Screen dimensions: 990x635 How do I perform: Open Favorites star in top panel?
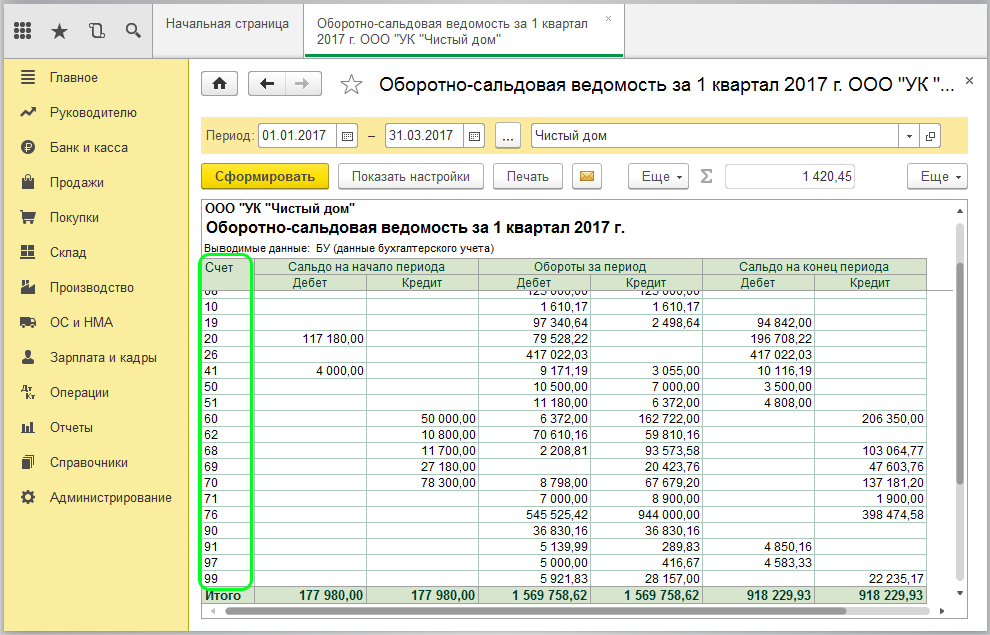coord(60,31)
